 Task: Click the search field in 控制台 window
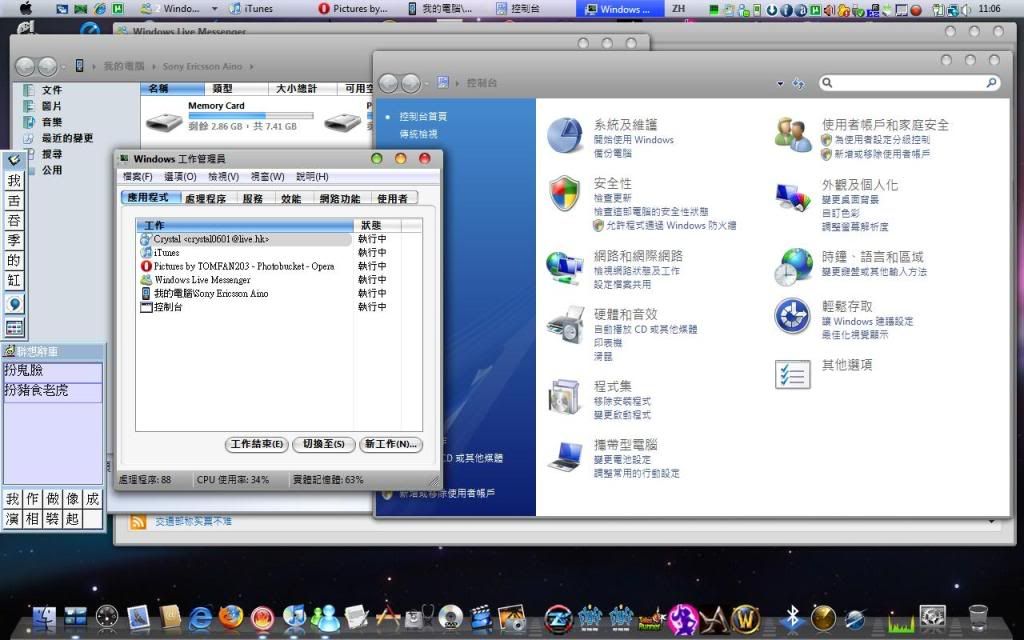pyautogui.click(x=909, y=83)
